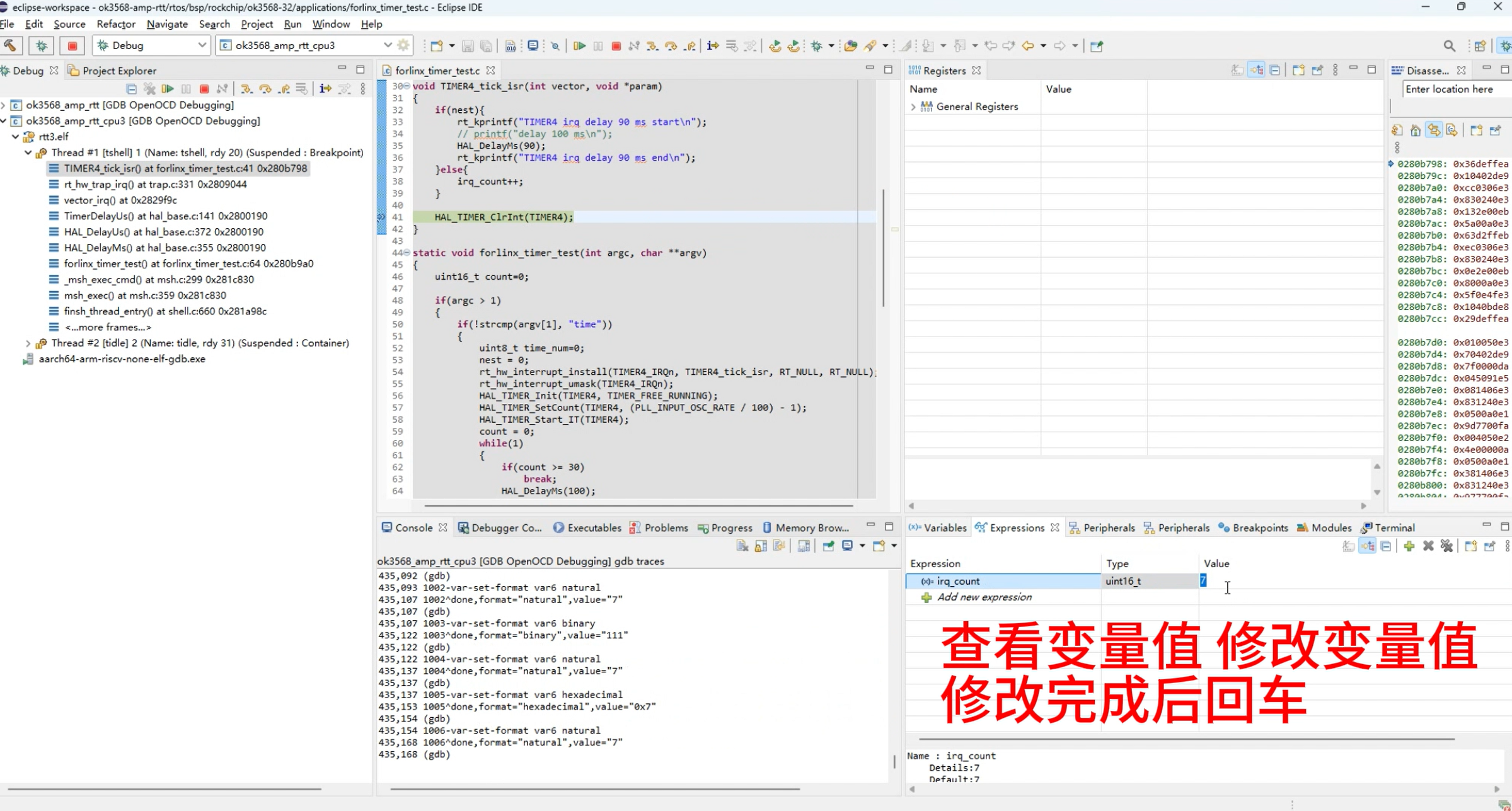Toggle breakpoint marker at line 41

click(381, 217)
